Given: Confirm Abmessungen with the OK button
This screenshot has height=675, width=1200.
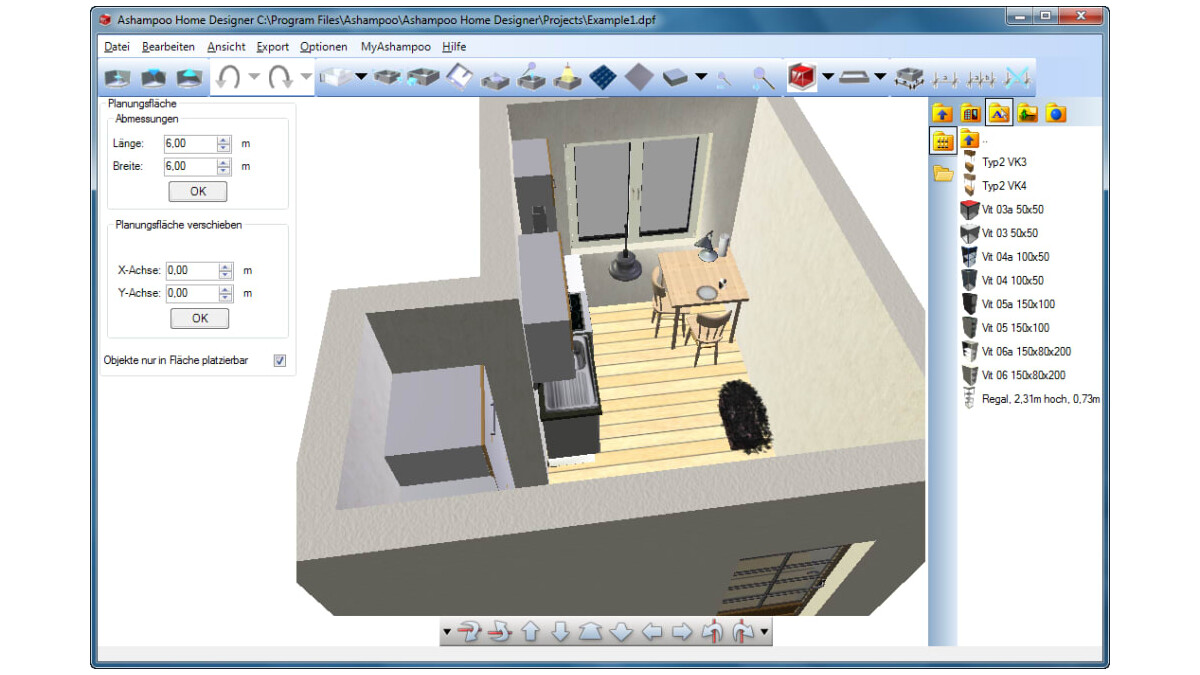Looking at the screenshot, I should [198, 191].
